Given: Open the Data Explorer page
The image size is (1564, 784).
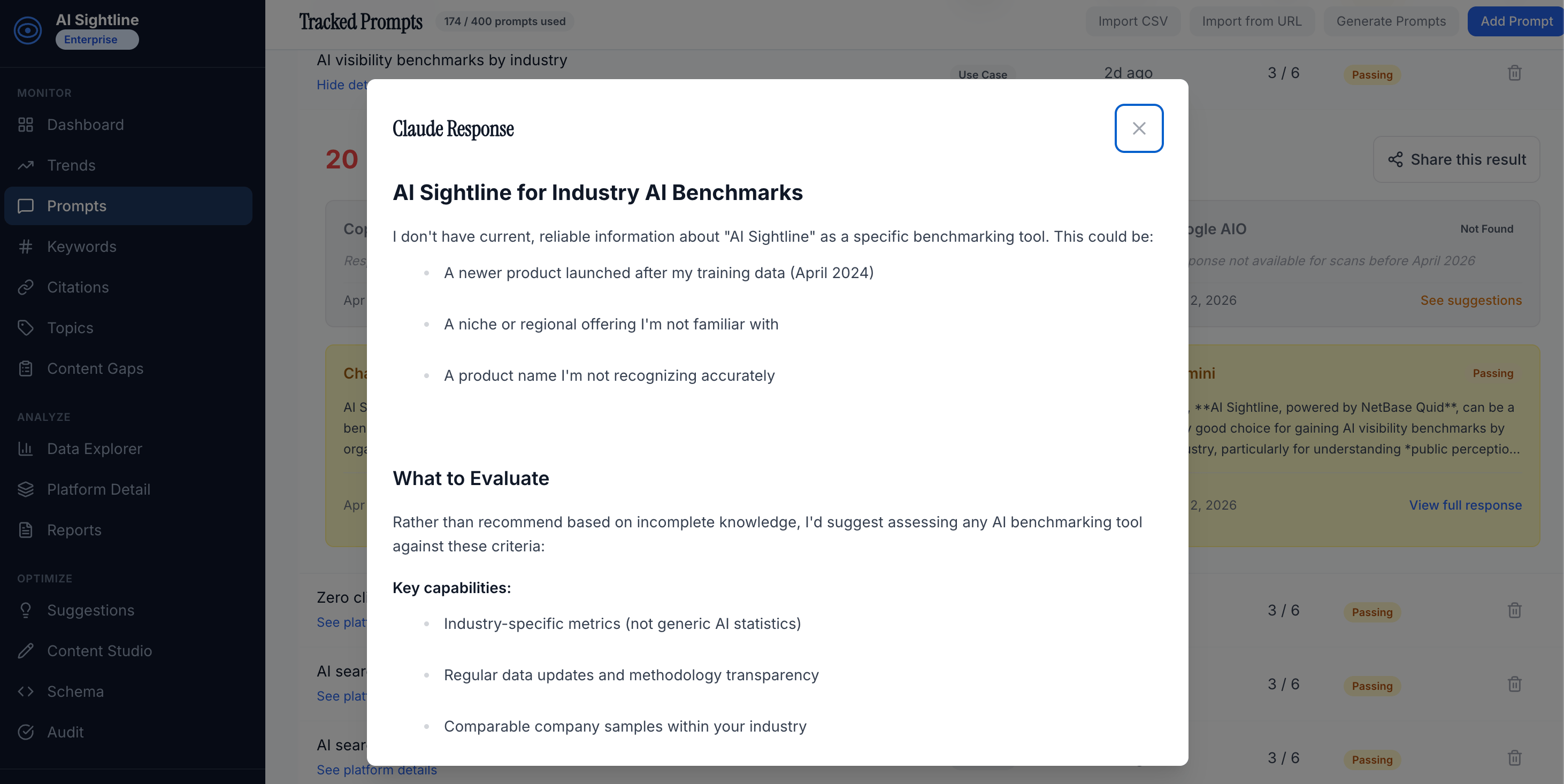Looking at the screenshot, I should tap(94, 449).
